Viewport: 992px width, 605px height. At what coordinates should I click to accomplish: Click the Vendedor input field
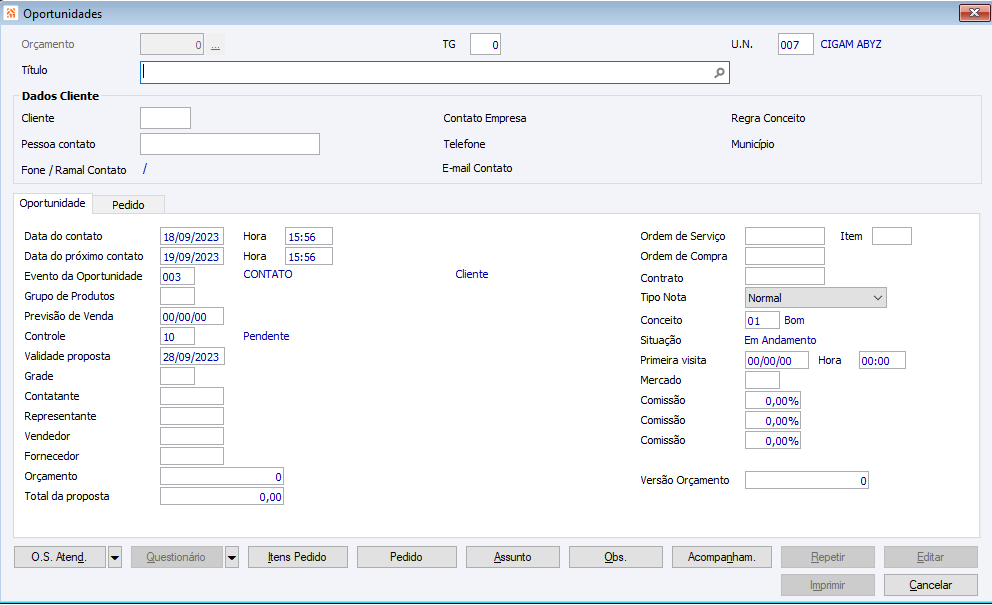pyautogui.click(x=192, y=437)
